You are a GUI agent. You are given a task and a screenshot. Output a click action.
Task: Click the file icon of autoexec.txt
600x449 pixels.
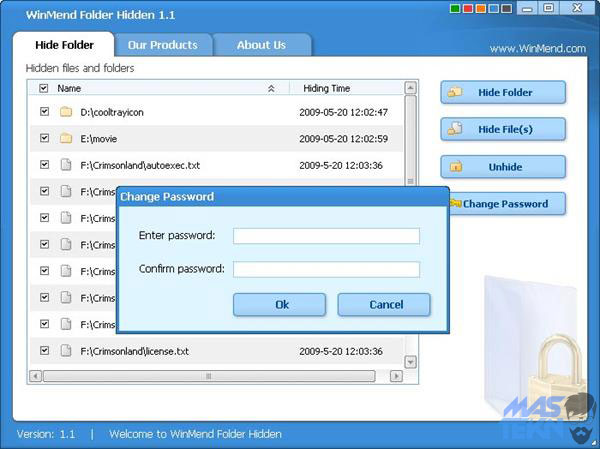click(66, 165)
